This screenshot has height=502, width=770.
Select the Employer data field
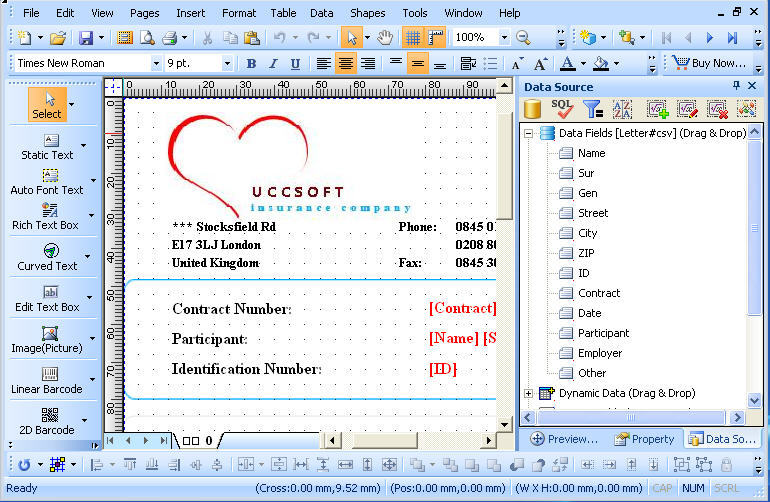(591, 353)
